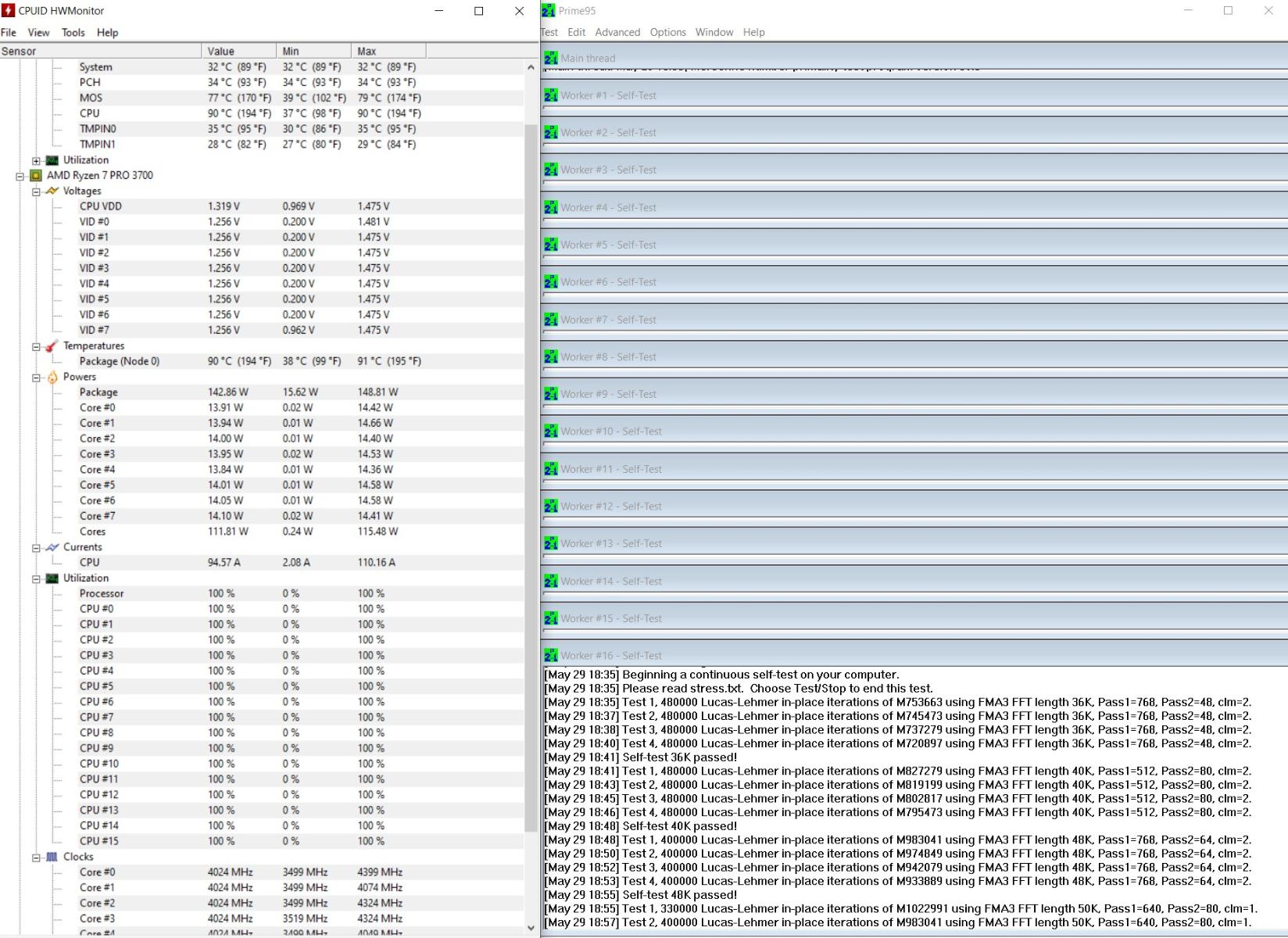
Task: Click the Worker #9 window icon
Action: point(551,394)
